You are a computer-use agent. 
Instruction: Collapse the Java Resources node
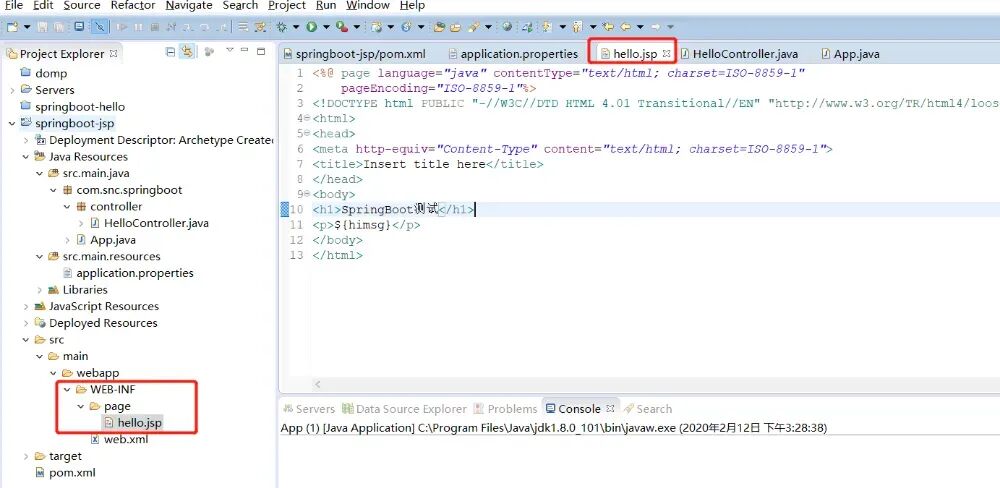pos(26,156)
